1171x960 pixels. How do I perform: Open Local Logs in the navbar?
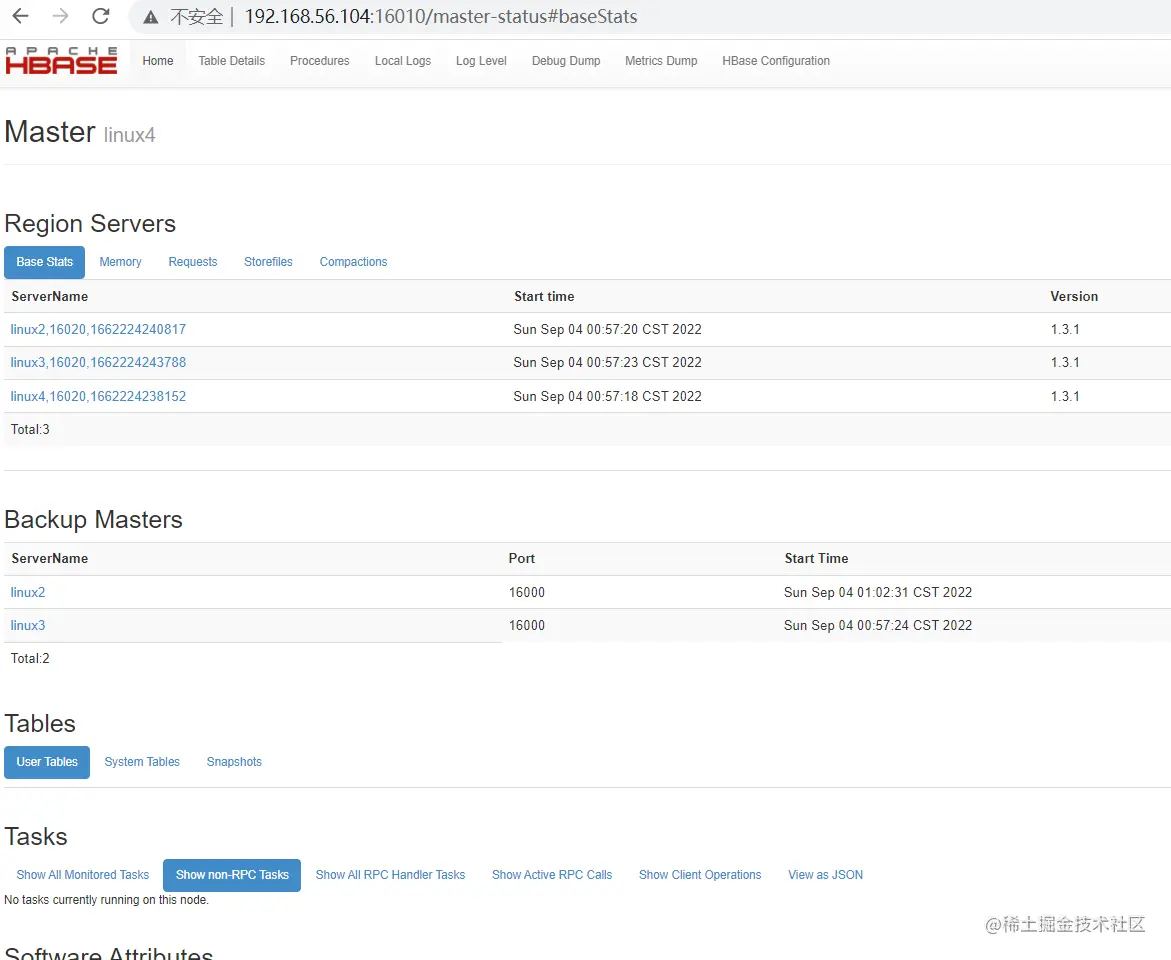pos(403,61)
